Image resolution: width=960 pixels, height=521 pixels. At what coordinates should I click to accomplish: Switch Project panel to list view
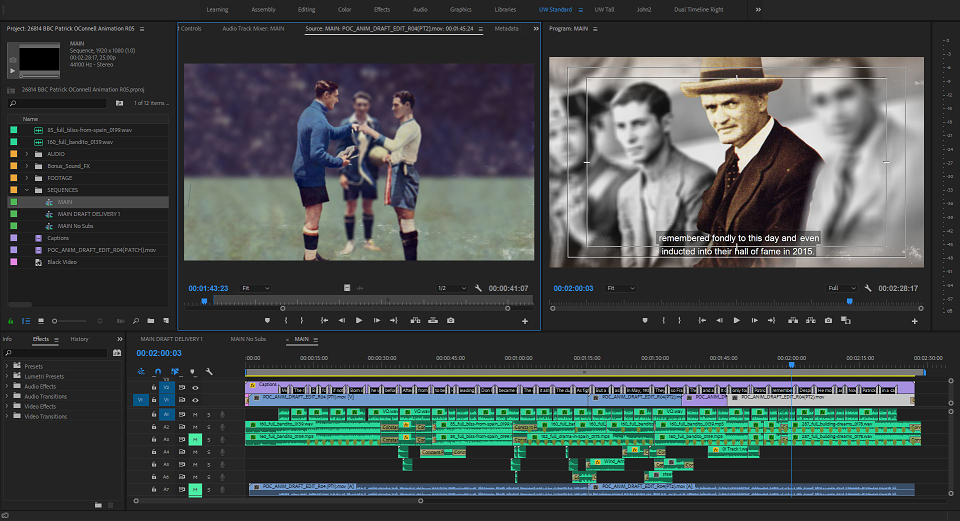click(26, 321)
